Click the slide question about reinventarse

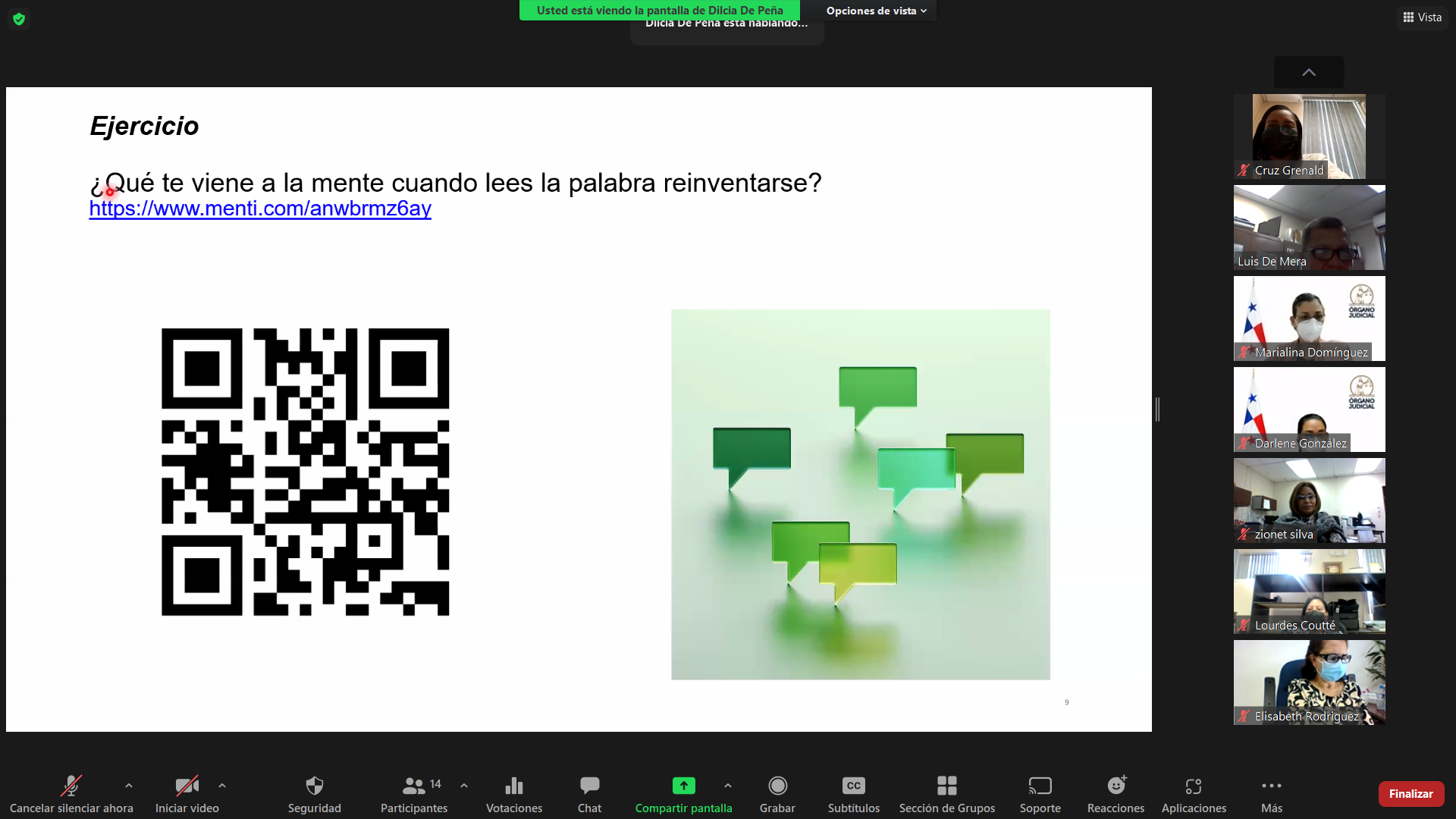pyautogui.click(x=456, y=183)
